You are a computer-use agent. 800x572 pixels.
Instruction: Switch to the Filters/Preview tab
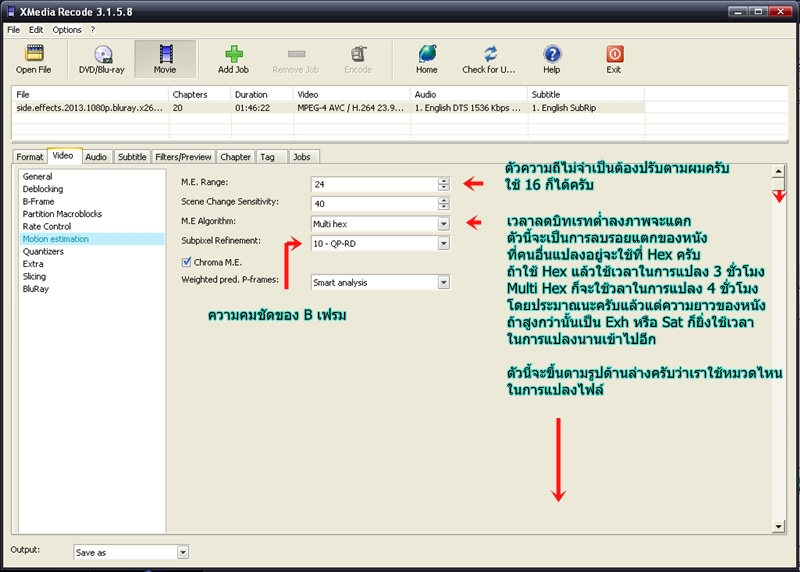[x=183, y=157]
